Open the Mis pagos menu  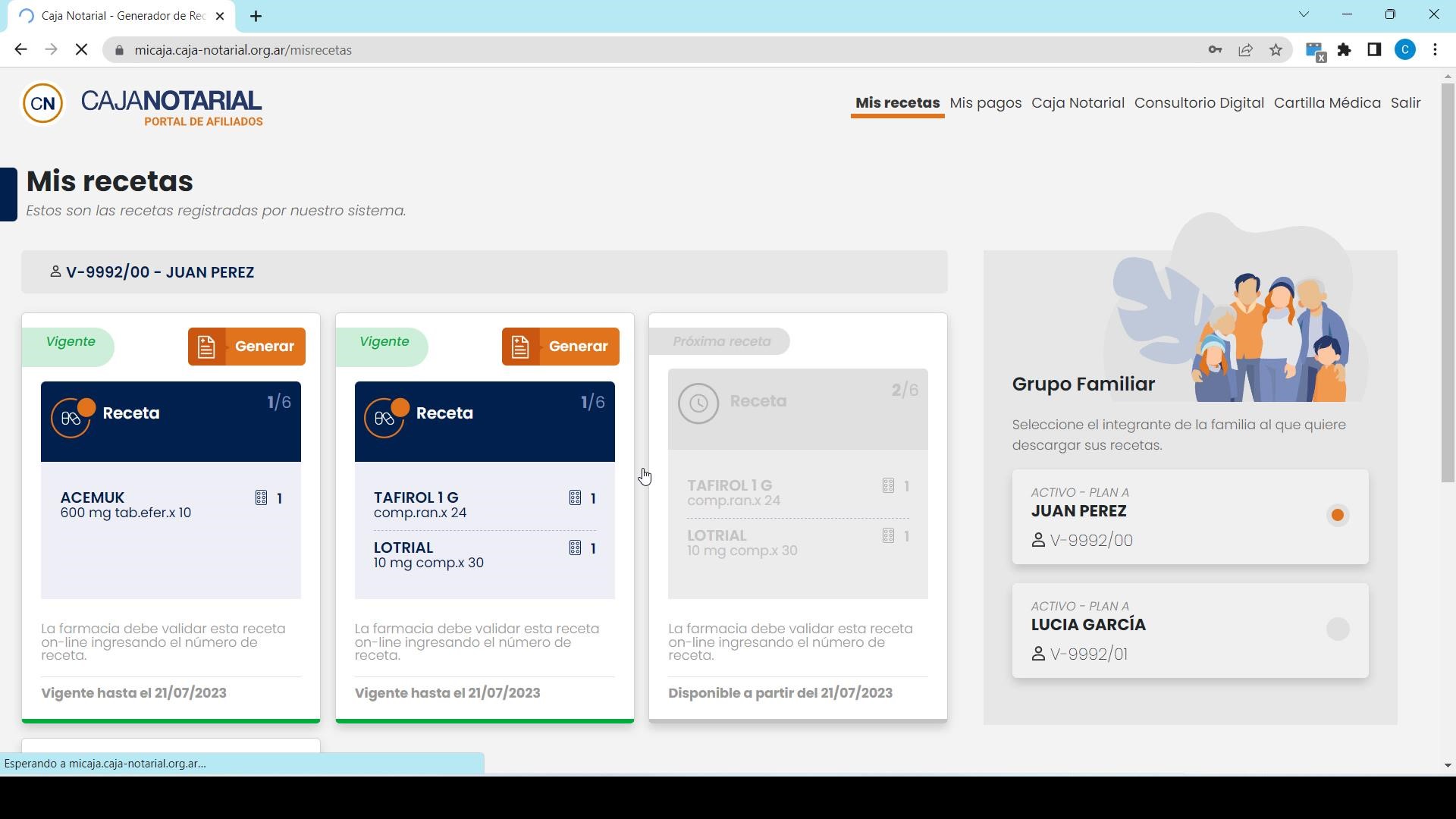pos(985,103)
